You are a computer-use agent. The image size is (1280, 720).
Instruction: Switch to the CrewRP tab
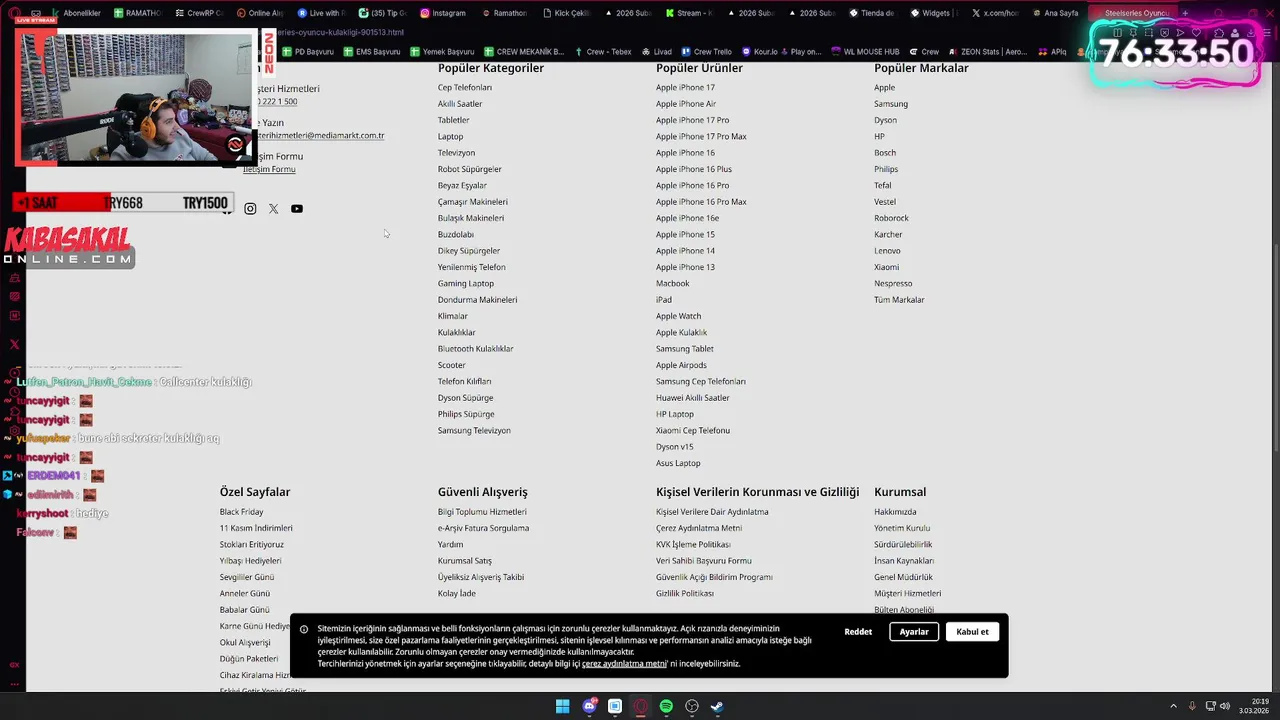tap(198, 13)
